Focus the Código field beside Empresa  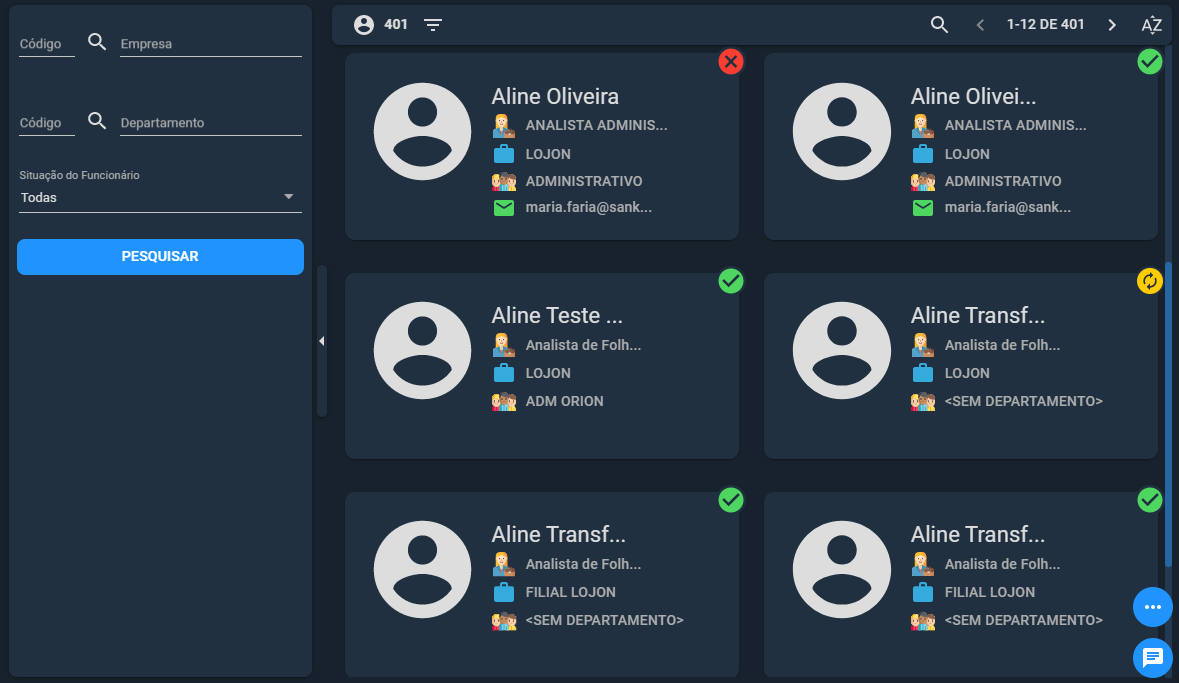pyautogui.click(x=47, y=44)
